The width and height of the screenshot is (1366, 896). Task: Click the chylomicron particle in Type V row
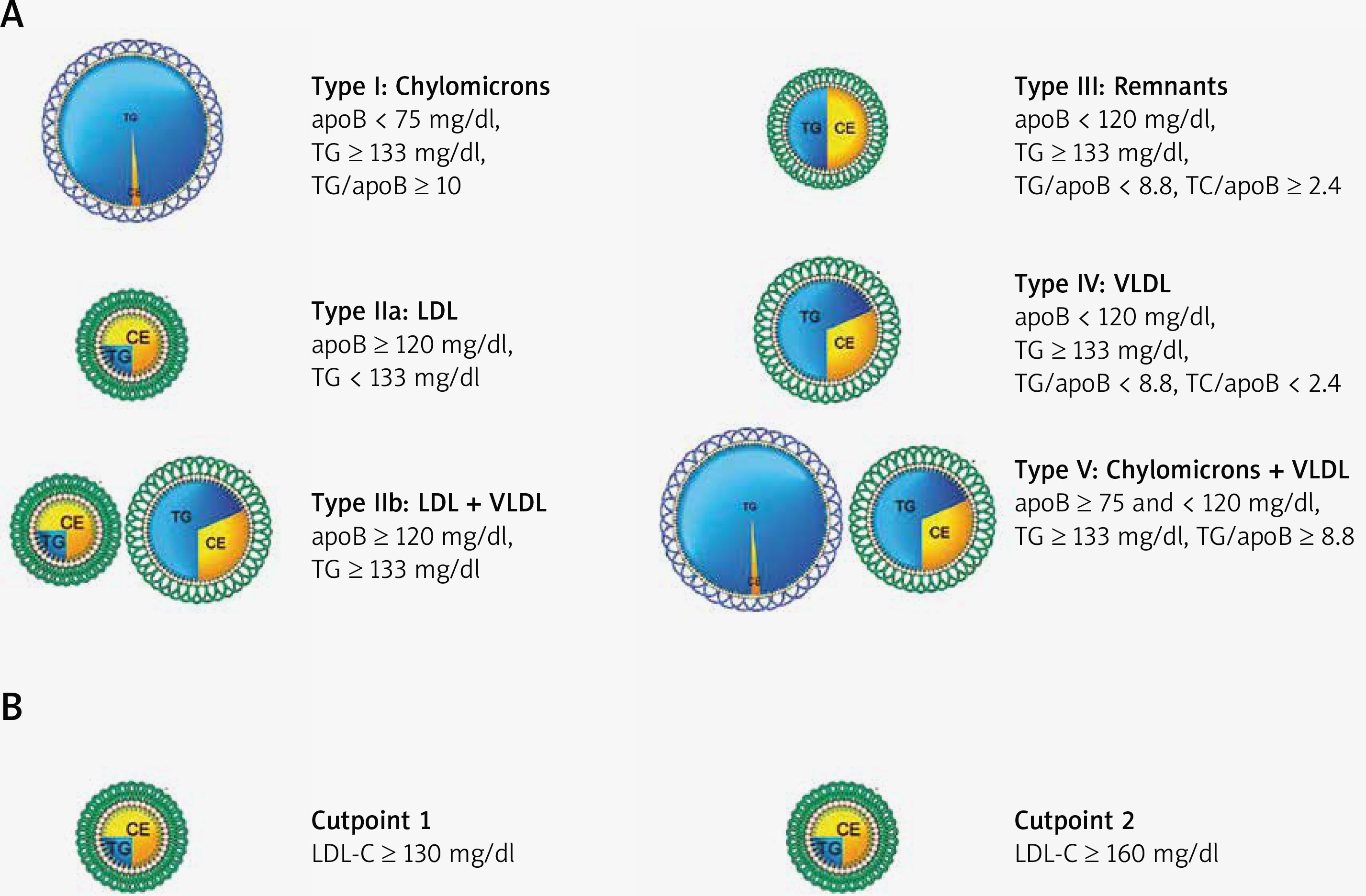coord(751,519)
